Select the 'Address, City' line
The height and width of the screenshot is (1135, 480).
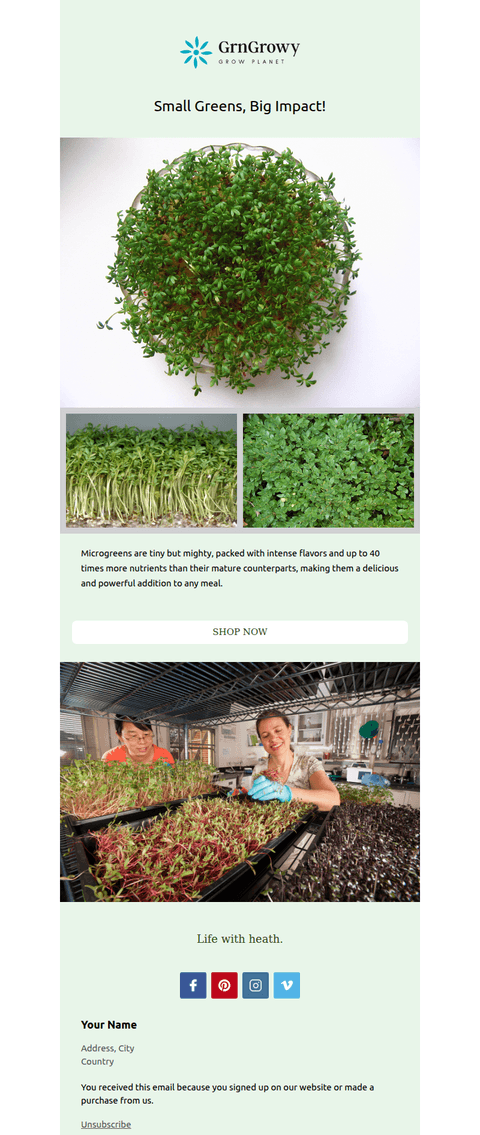click(107, 1048)
